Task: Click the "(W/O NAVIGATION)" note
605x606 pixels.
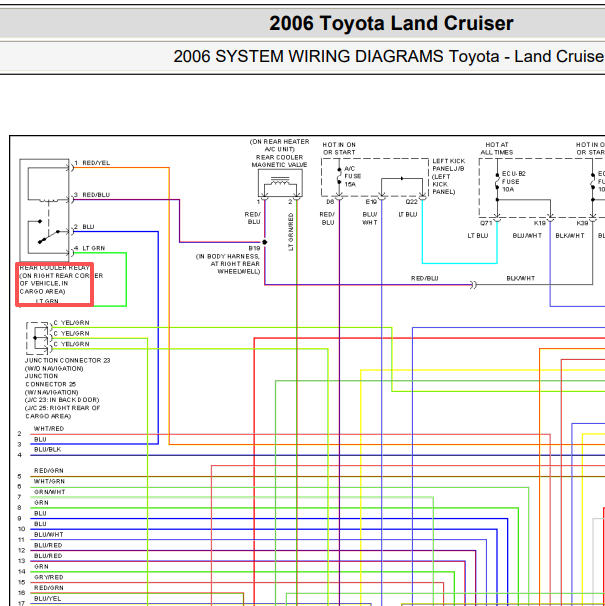Action: pos(54,369)
